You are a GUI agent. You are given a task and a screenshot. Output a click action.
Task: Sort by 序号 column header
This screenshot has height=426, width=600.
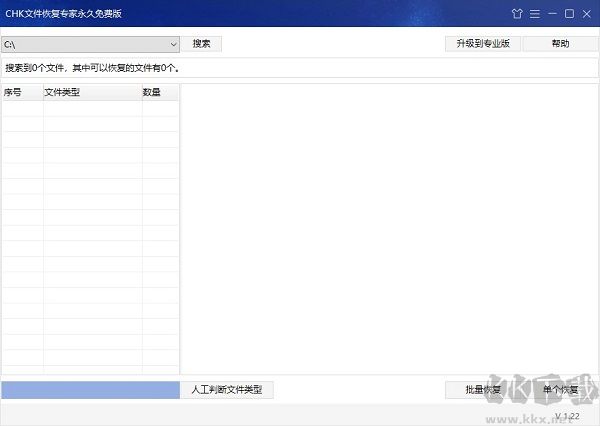23,92
